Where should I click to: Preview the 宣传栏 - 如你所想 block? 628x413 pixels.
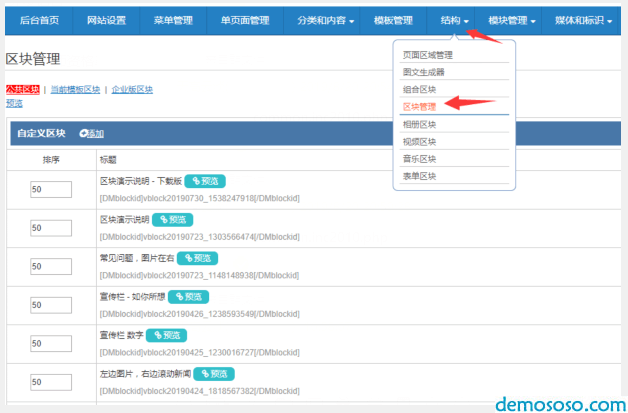pos(189,297)
